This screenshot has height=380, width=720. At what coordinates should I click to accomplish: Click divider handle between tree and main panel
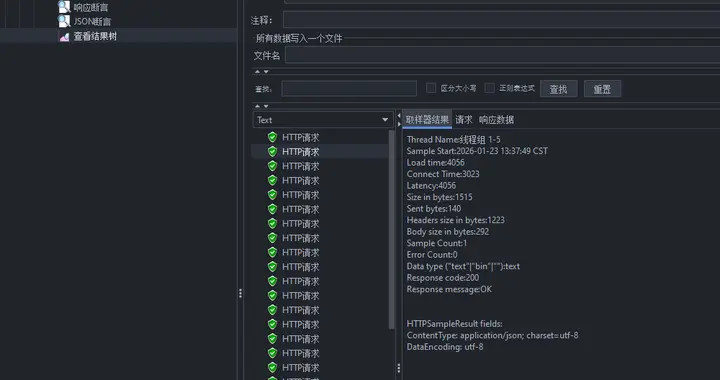pos(240,294)
